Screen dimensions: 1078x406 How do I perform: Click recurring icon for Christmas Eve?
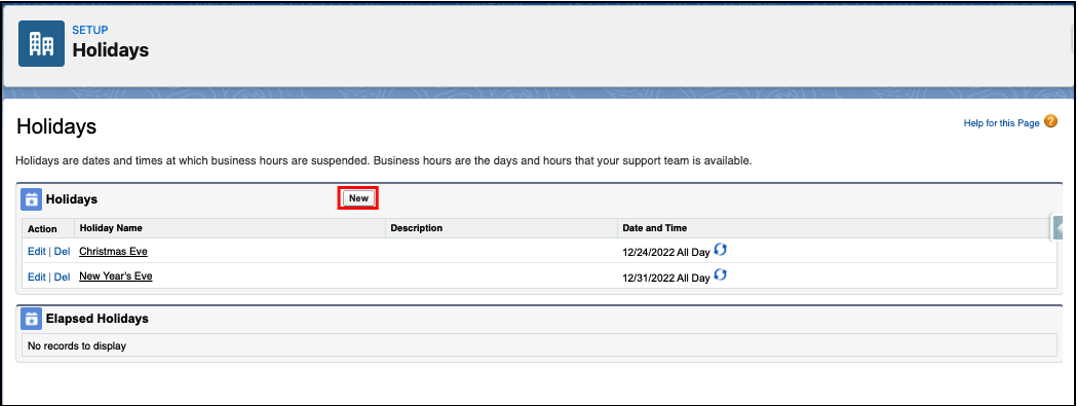point(720,251)
